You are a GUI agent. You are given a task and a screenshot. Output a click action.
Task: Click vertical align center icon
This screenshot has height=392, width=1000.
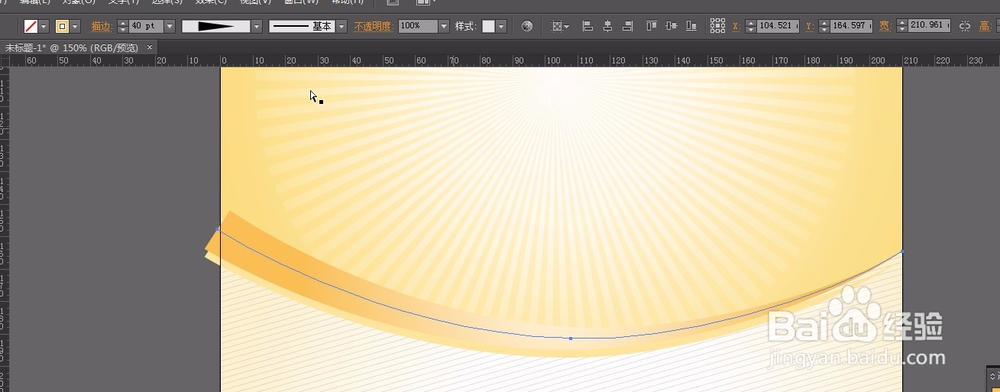[671, 26]
